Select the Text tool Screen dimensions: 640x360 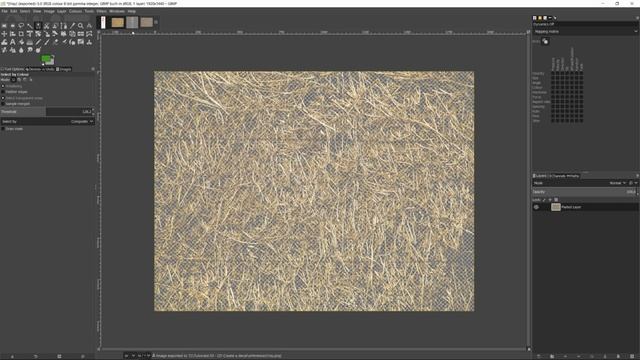[x=13, y=42]
